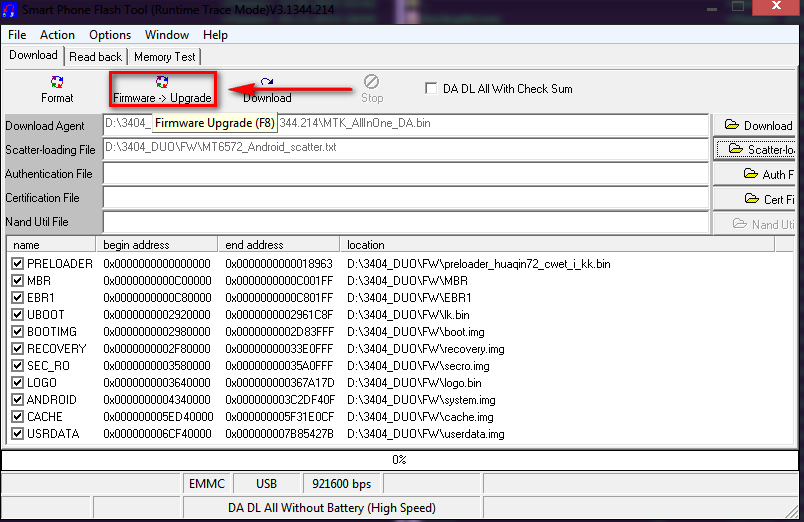Click the Cert File folder icon
This screenshot has height=522, width=804.
point(752,198)
